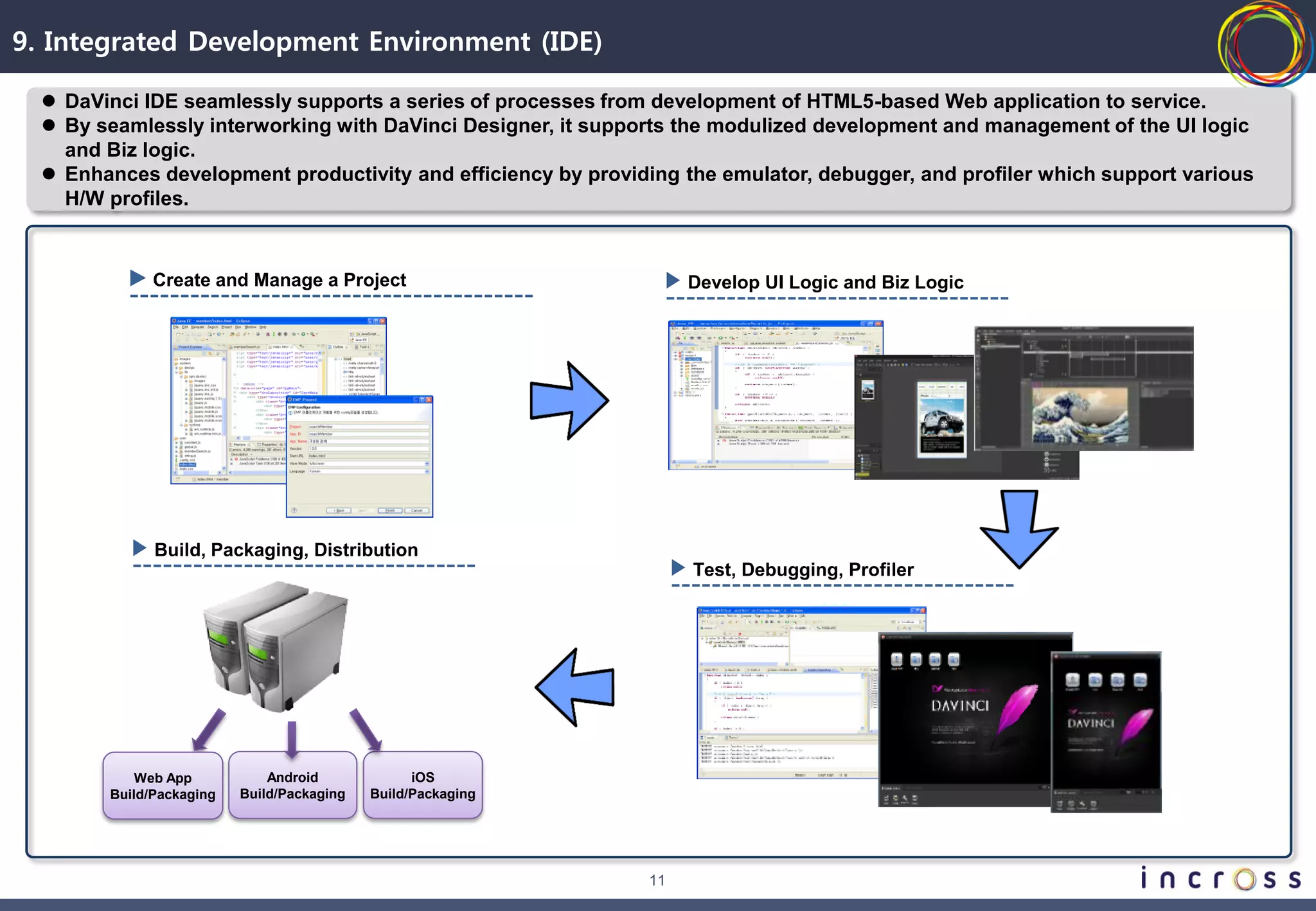
Task: Click the great wave painting thumbnail
Action: (1080, 414)
